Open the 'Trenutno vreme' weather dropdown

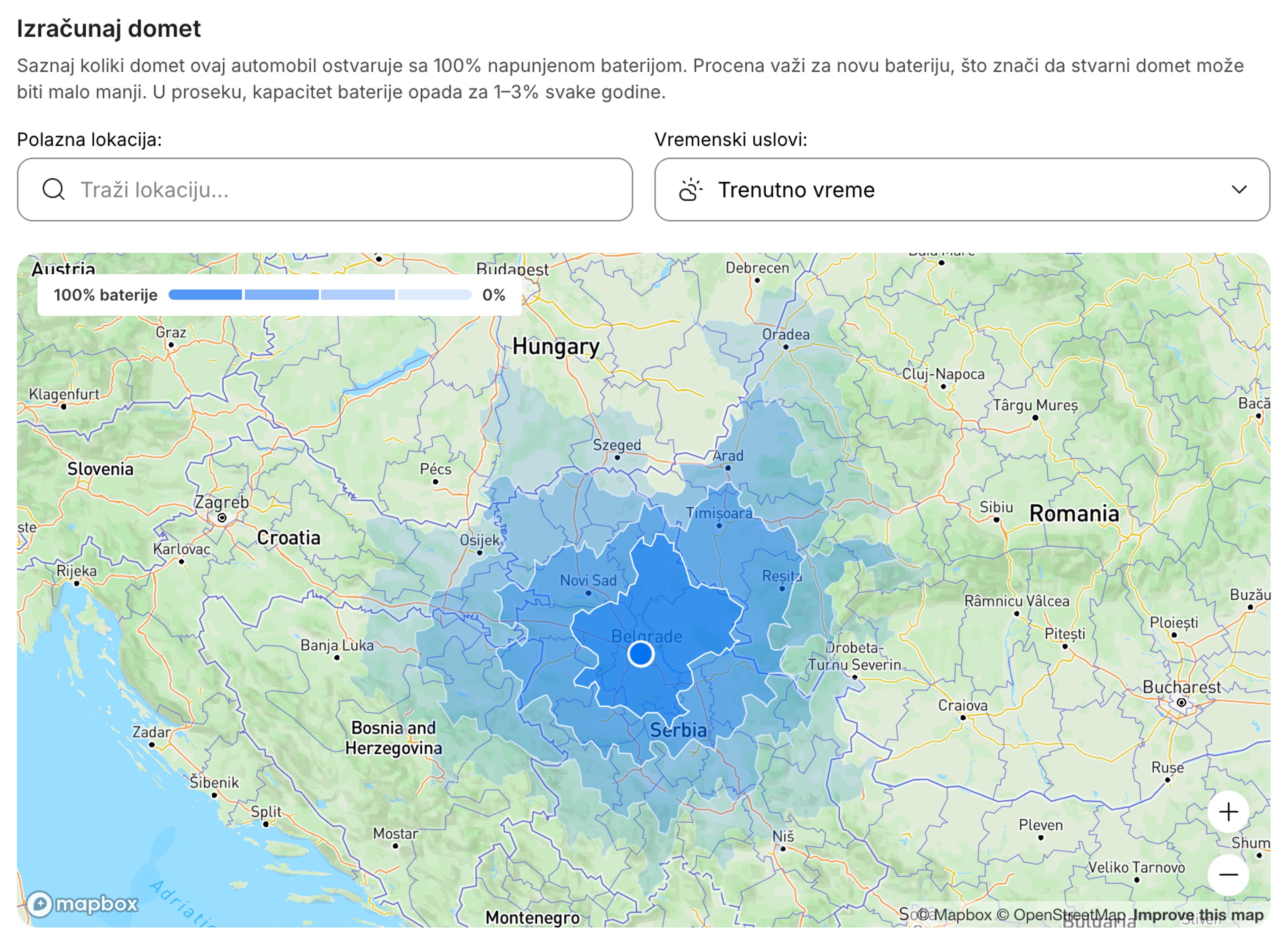(962, 189)
